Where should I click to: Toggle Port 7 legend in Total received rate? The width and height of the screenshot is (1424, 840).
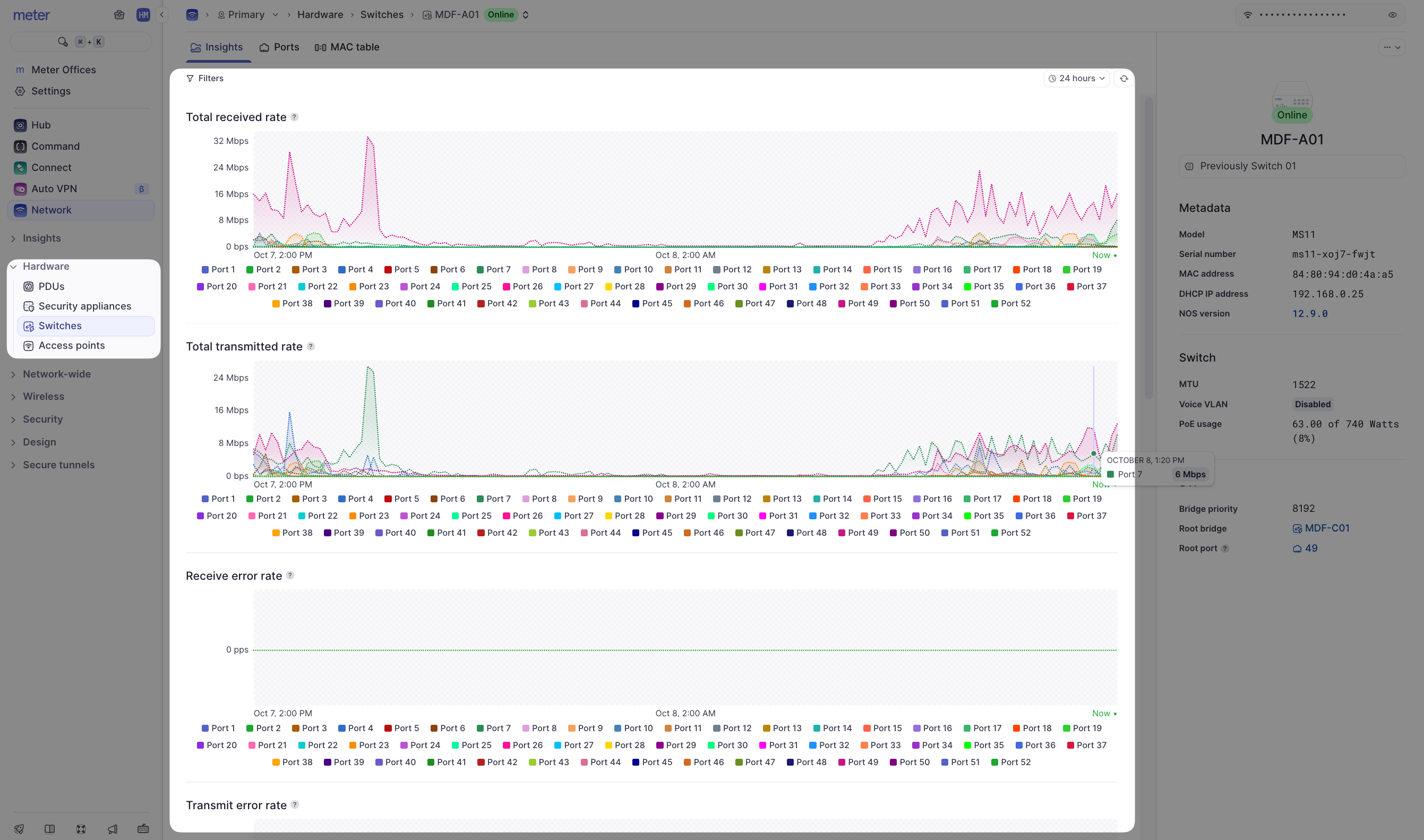point(493,269)
